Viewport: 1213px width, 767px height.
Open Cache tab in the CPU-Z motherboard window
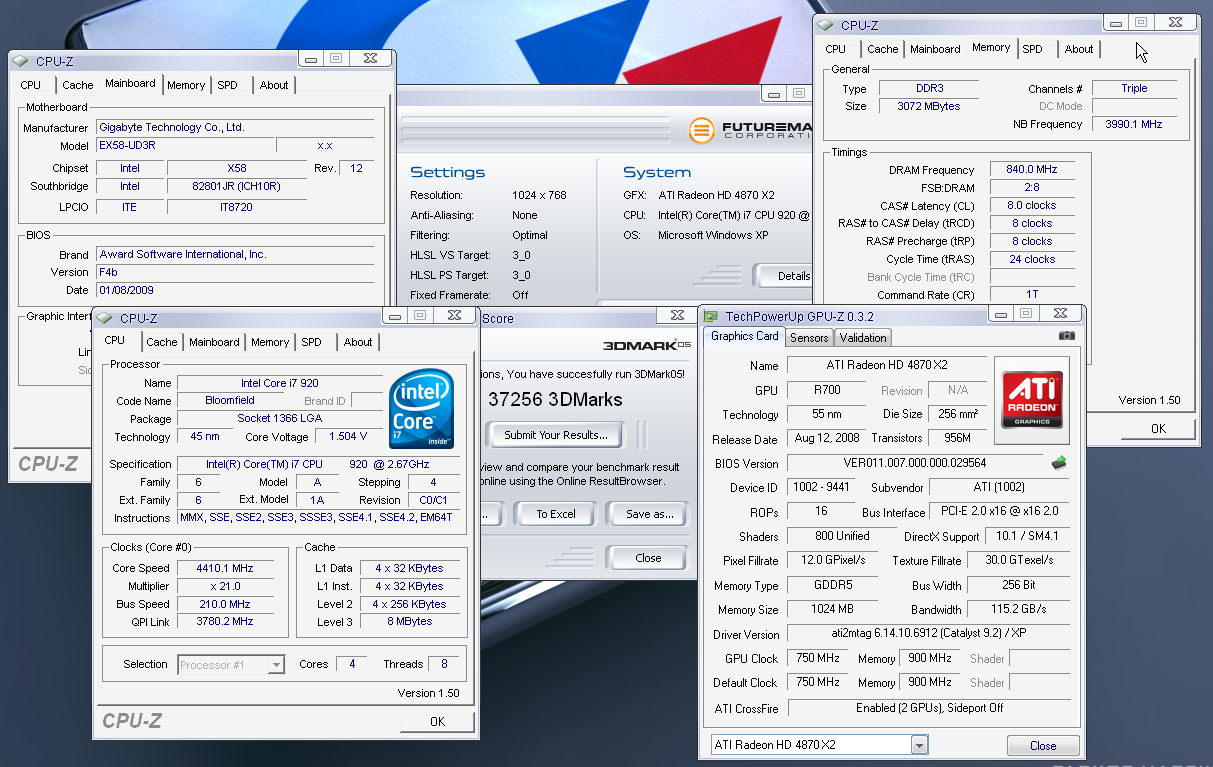[x=77, y=85]
